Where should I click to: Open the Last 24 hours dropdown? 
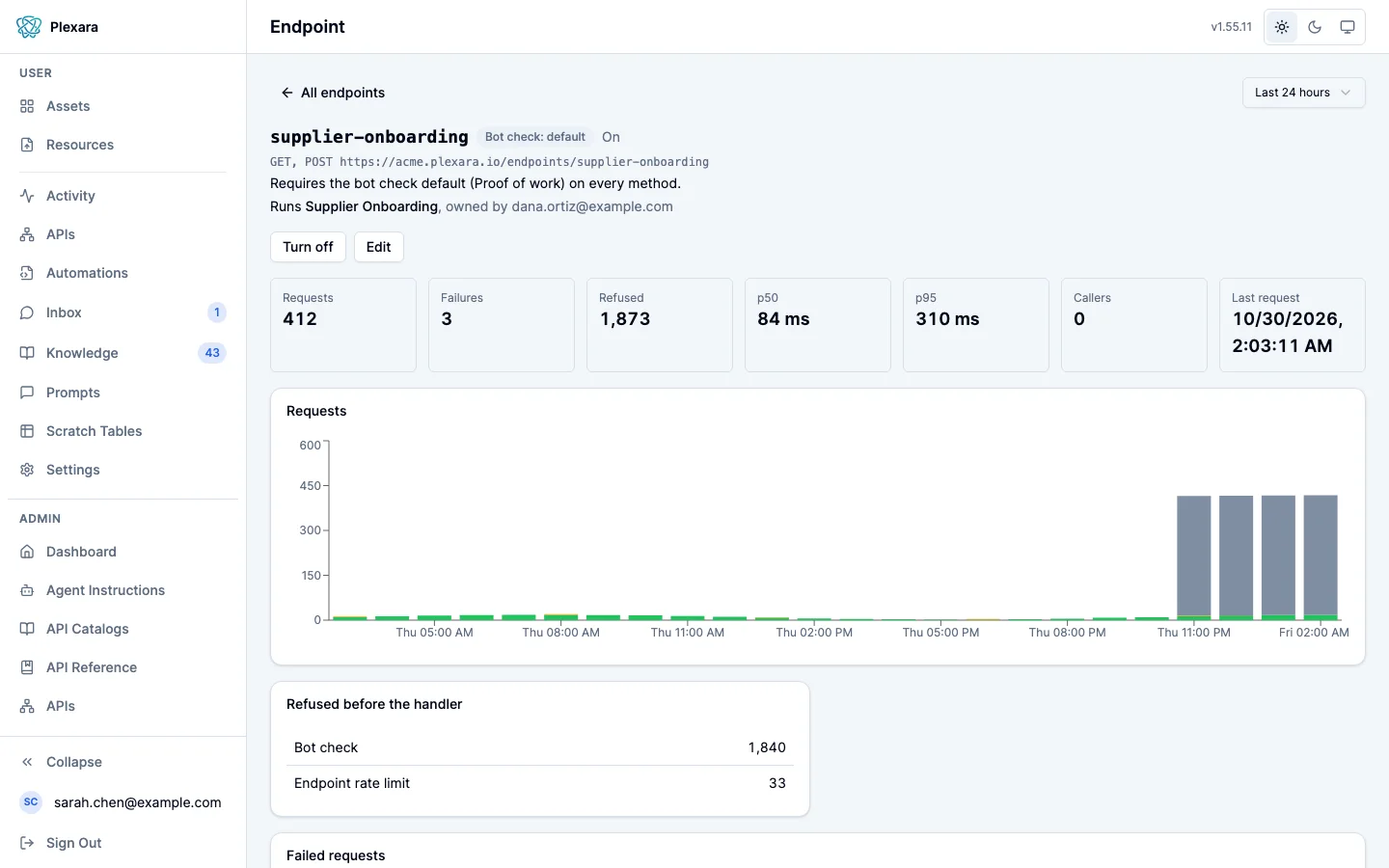click(1303, 93)
